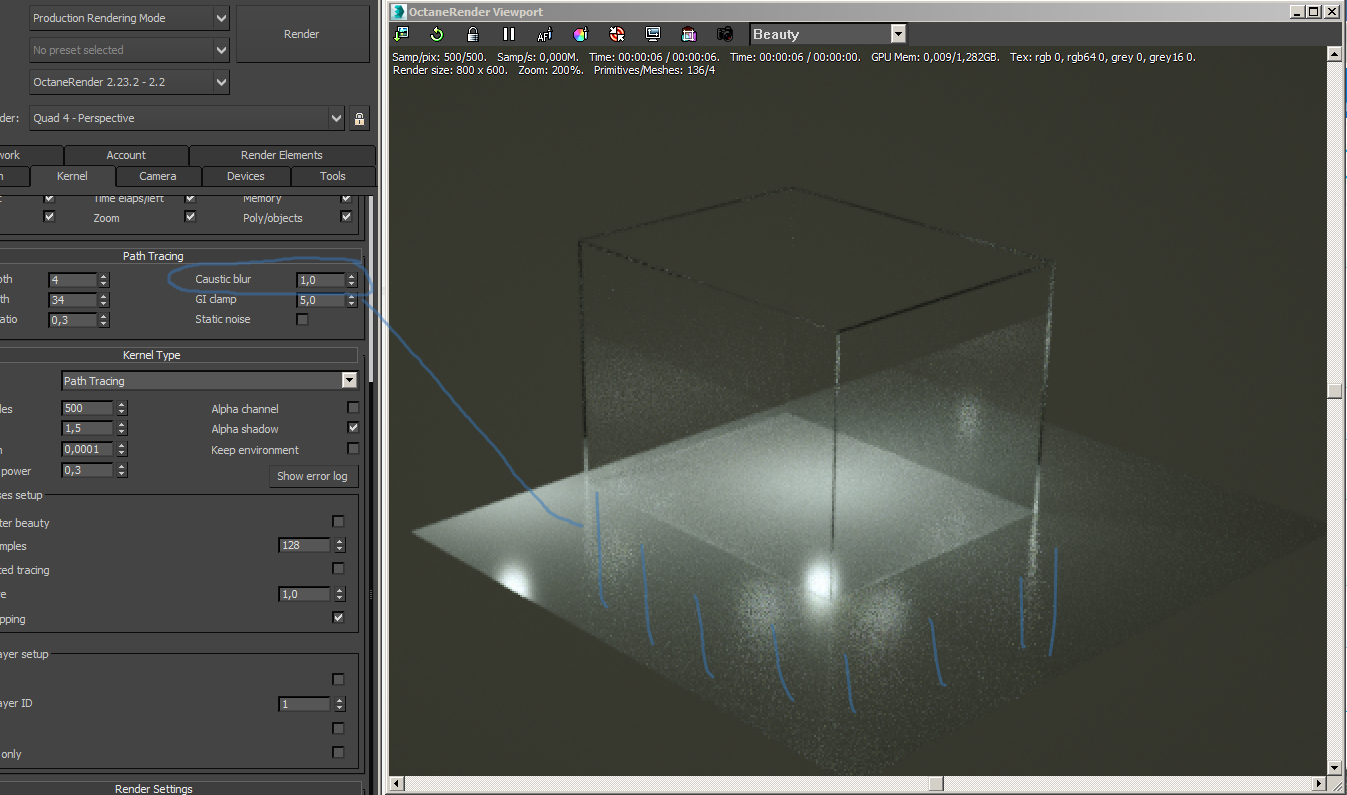This screenshot has height=795, width=1347.
Task: Toggle the viewport lock icon
Action: [473, 34]
